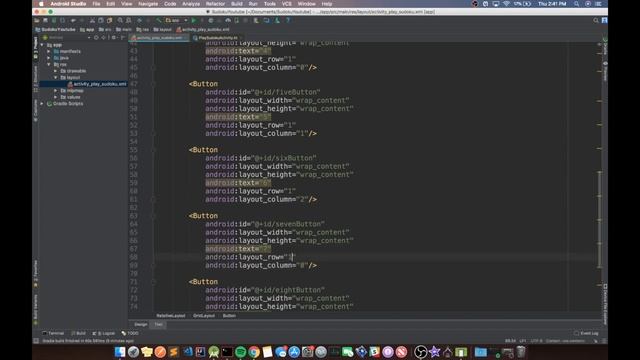The height and width of the screenshot is (360, 640).
Task: Click the app breadcrumb in navigation bar
Action: pyautogui.click(x=87, y=29)
